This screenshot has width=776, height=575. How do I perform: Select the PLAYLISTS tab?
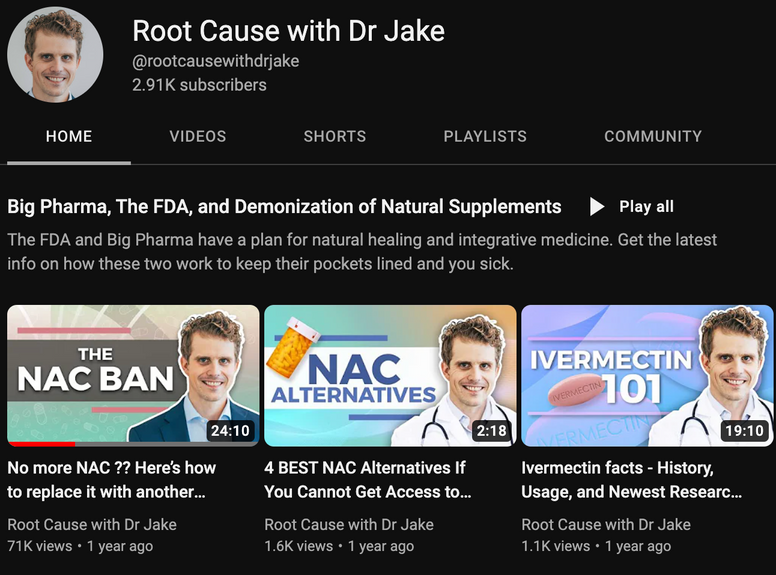click(x=485, y=136)
